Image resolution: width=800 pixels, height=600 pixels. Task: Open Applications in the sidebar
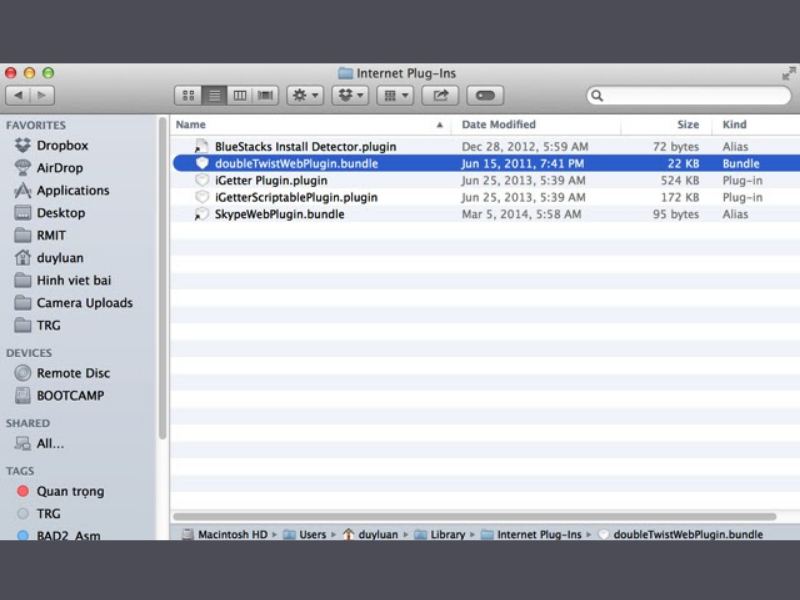point(72,190)
